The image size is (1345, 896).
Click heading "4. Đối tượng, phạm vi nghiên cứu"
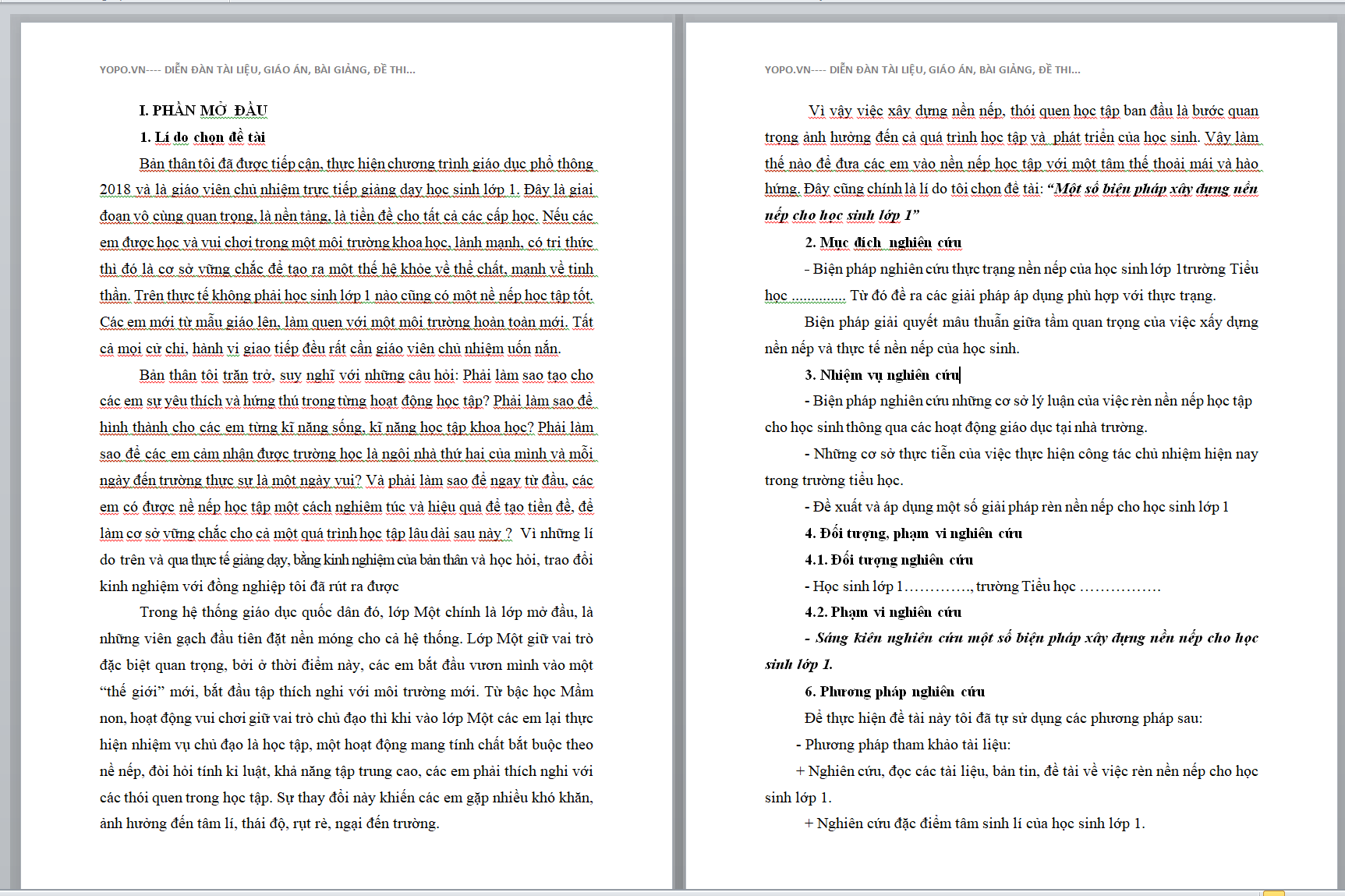(913, 533)
